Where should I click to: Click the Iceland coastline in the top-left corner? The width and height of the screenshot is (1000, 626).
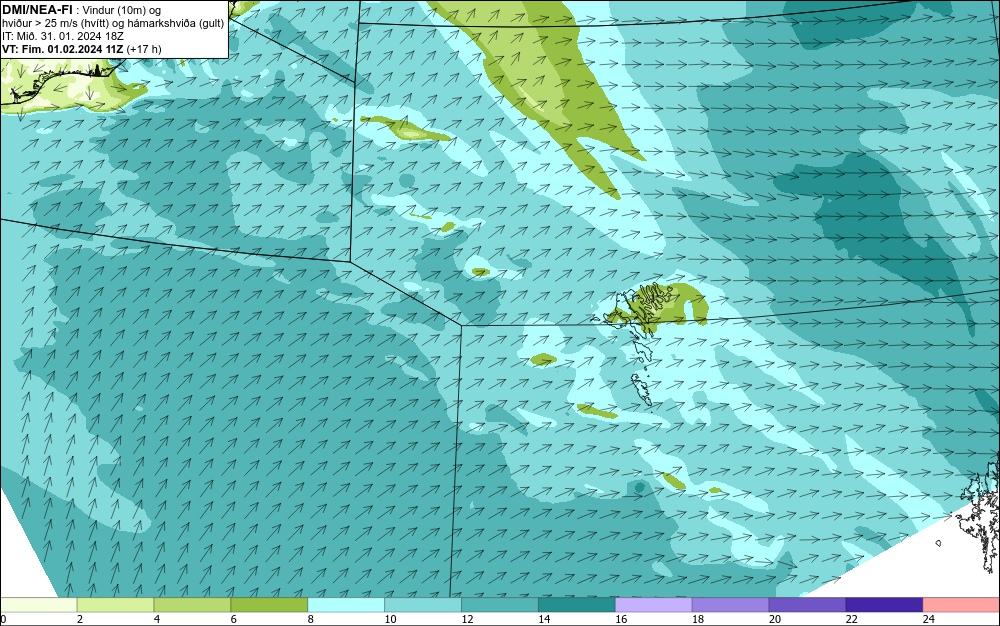point(61,80)
